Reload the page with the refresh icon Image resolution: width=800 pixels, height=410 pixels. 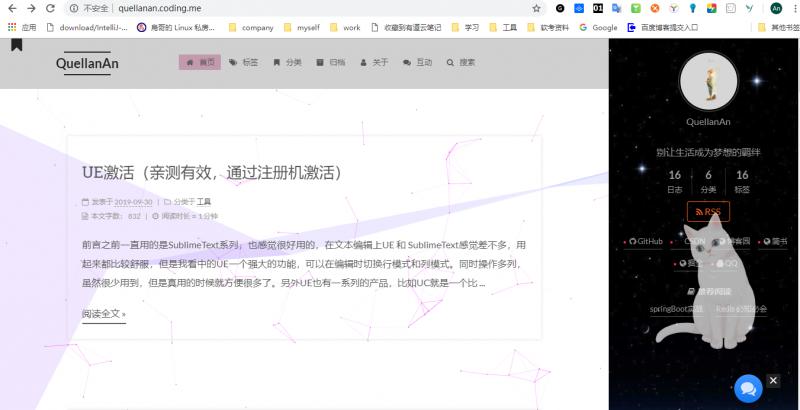50,8
